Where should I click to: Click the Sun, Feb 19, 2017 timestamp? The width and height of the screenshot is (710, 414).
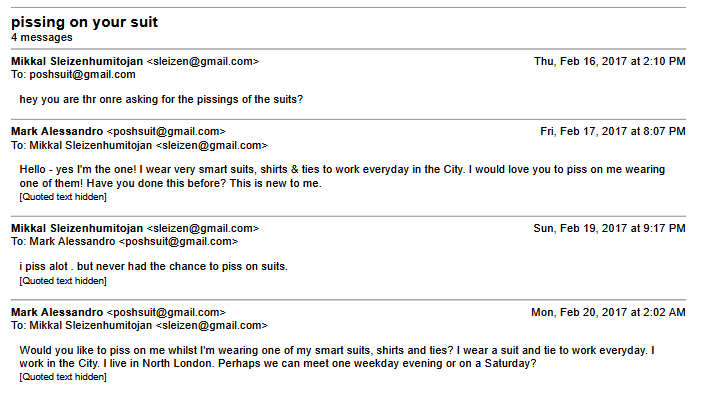tap(609, 228)
